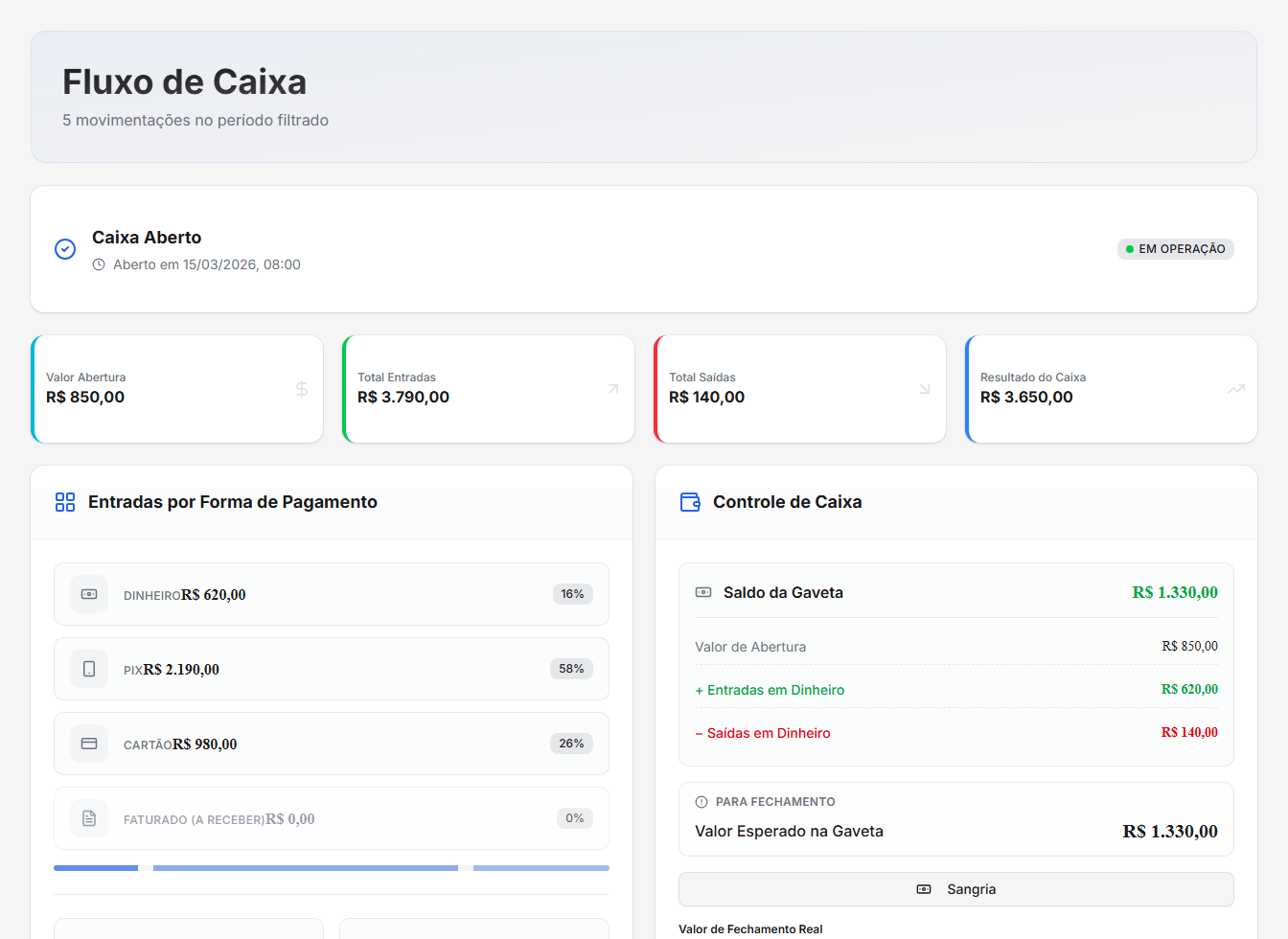Click the longest segment of the payment bar
The height and width of the screenshot is (939, 1288).
tap(305, 868)
